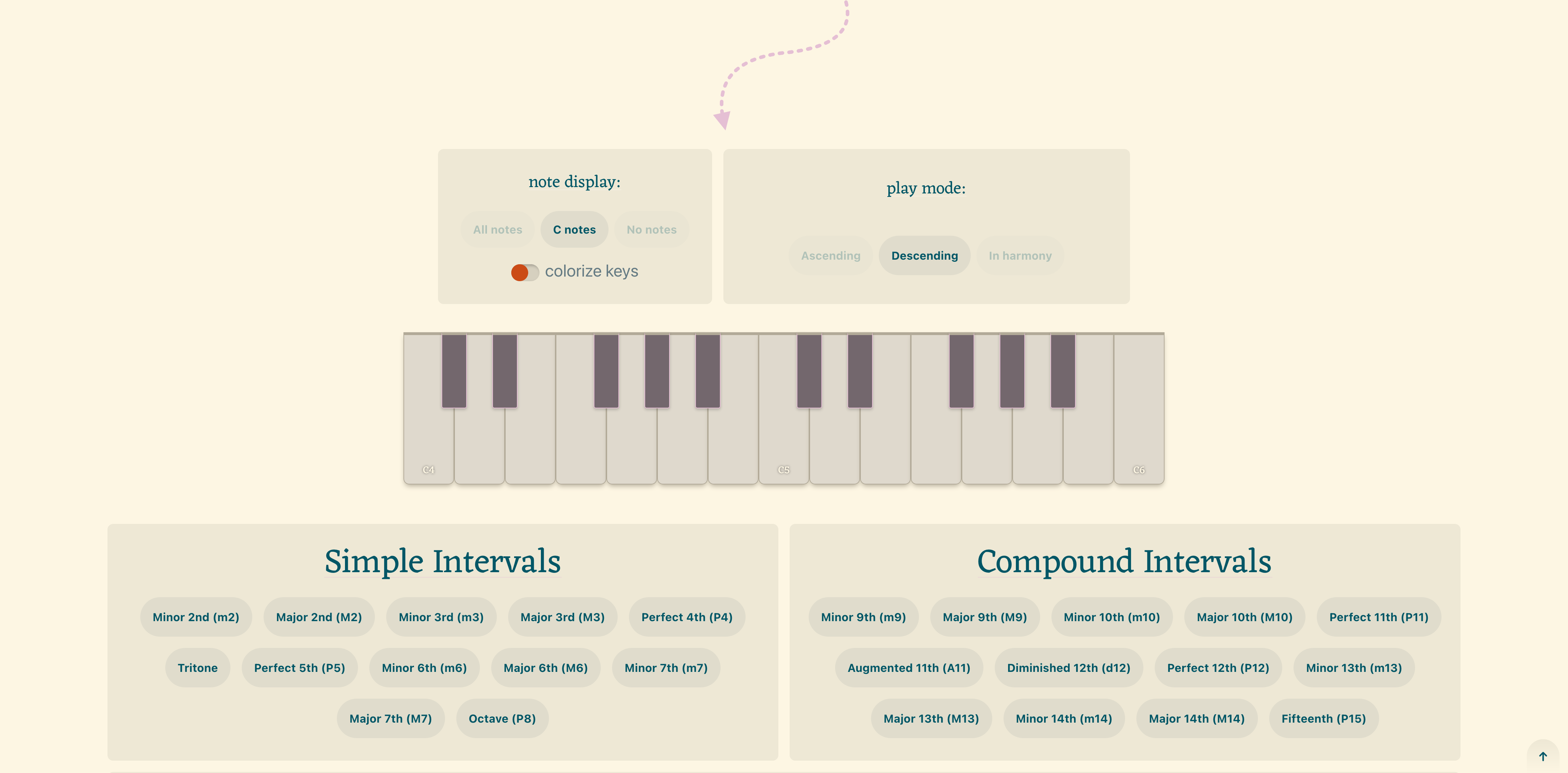The width and height of the screenshot is (1568, 773).
Task: Choose the C notes display option
Action: (574, 229)
